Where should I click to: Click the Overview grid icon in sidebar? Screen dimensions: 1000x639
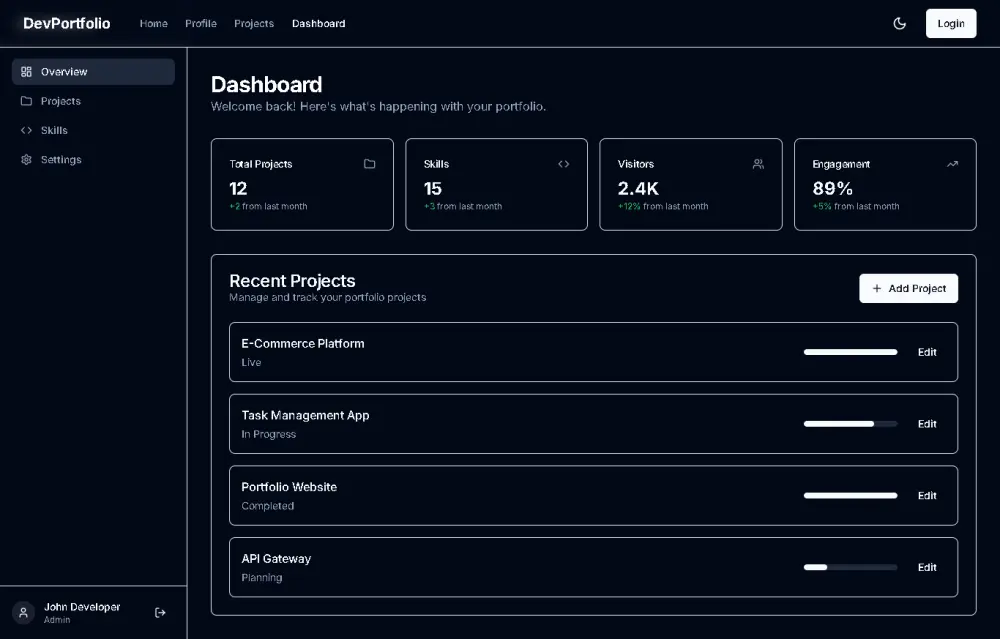pyautogui.click(x=26, y=72)
